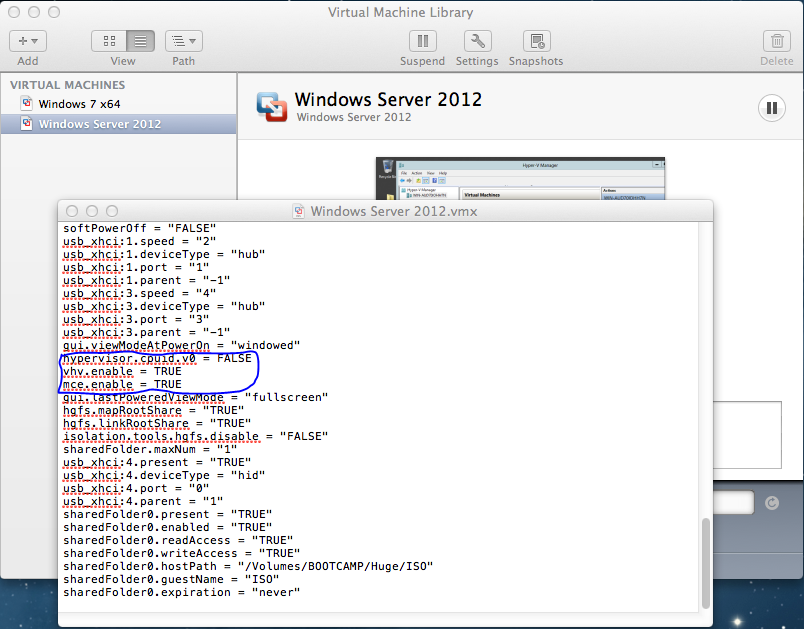Click the line sharedFolder0.expiration = "never"
Image resolution: width=804 pixels, height=629 pixels.
tap(182, 593)
